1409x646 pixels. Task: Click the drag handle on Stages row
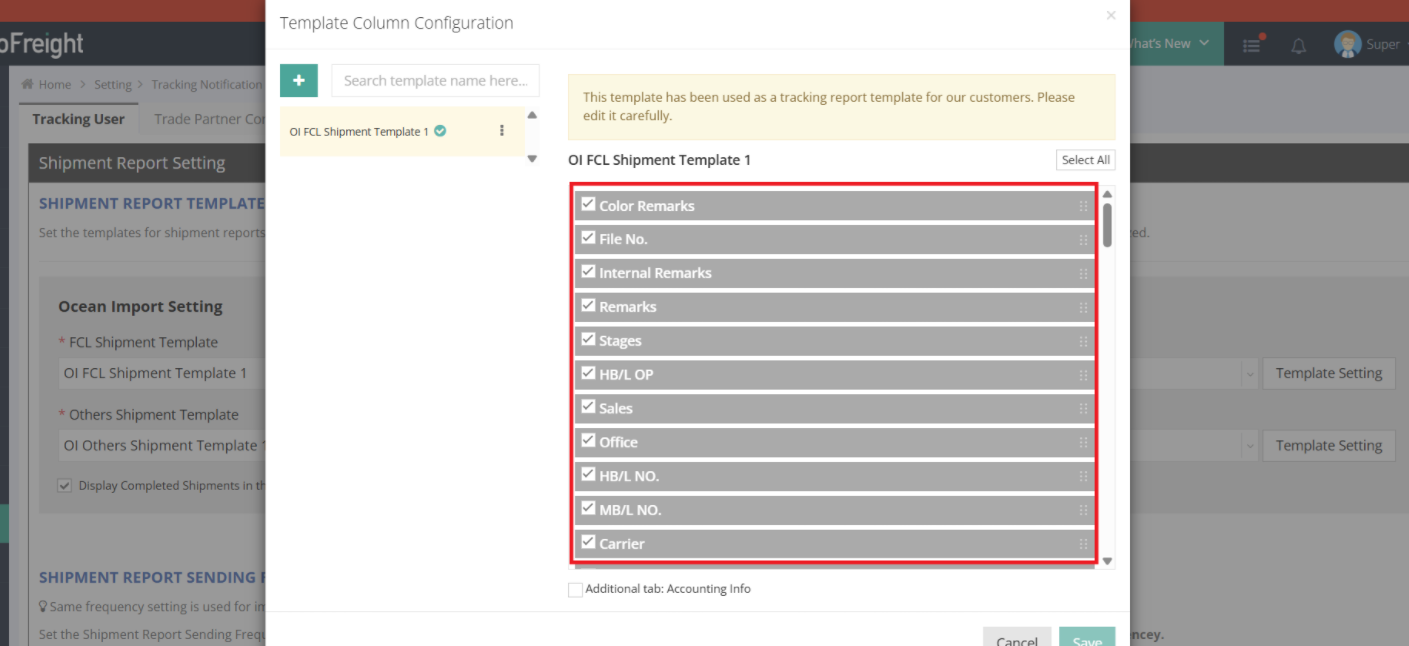pyautogui.click(x=1083, y=341)
